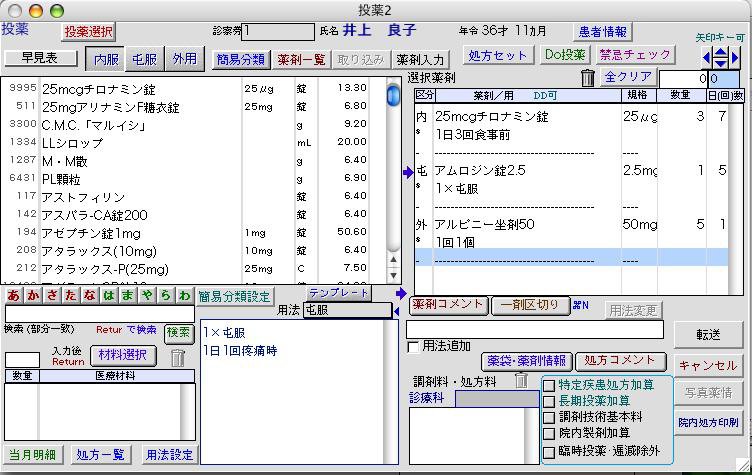
Task: Open テンプレート button
Action: click(339, 293)
